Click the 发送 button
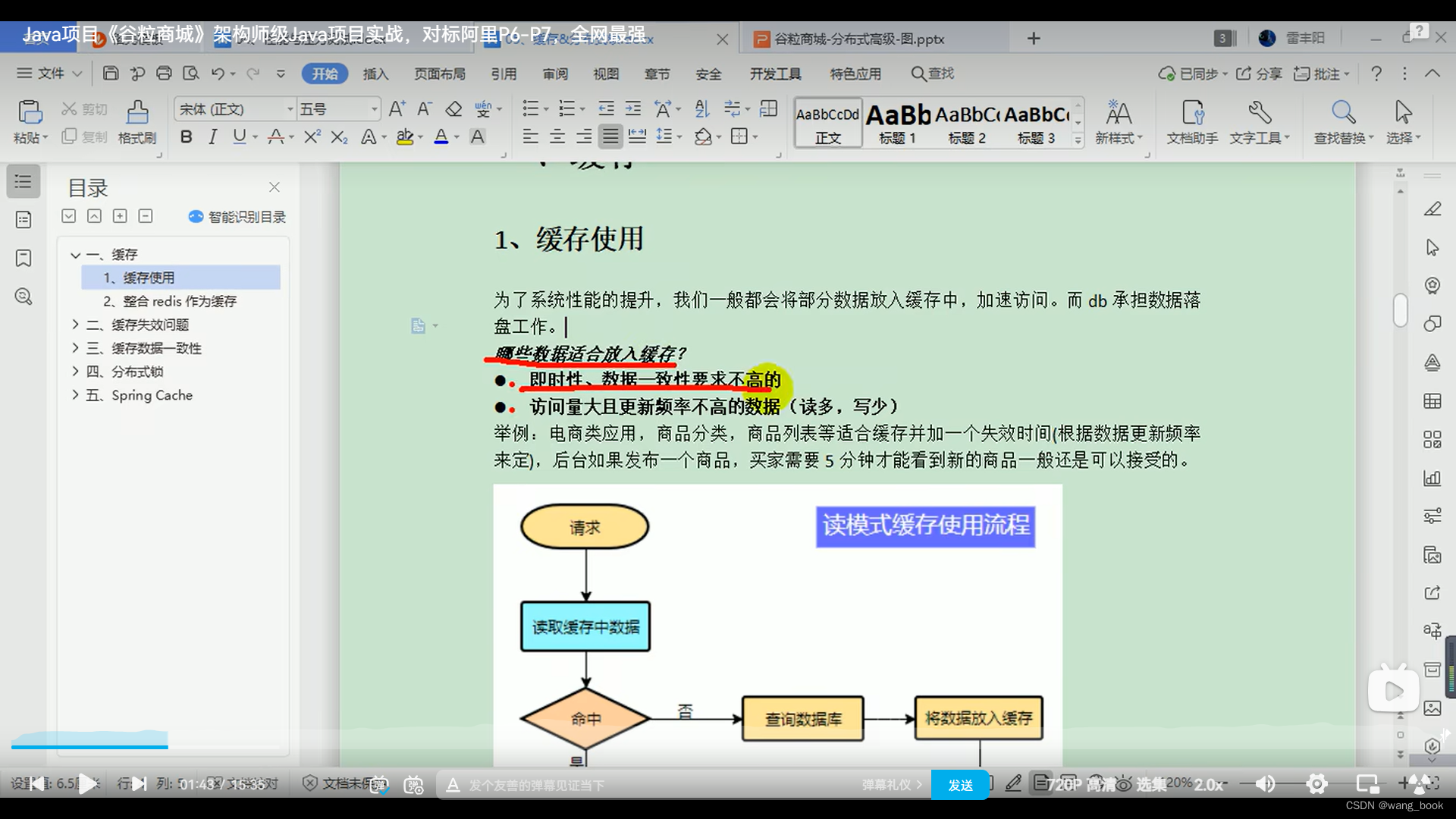 959,785
